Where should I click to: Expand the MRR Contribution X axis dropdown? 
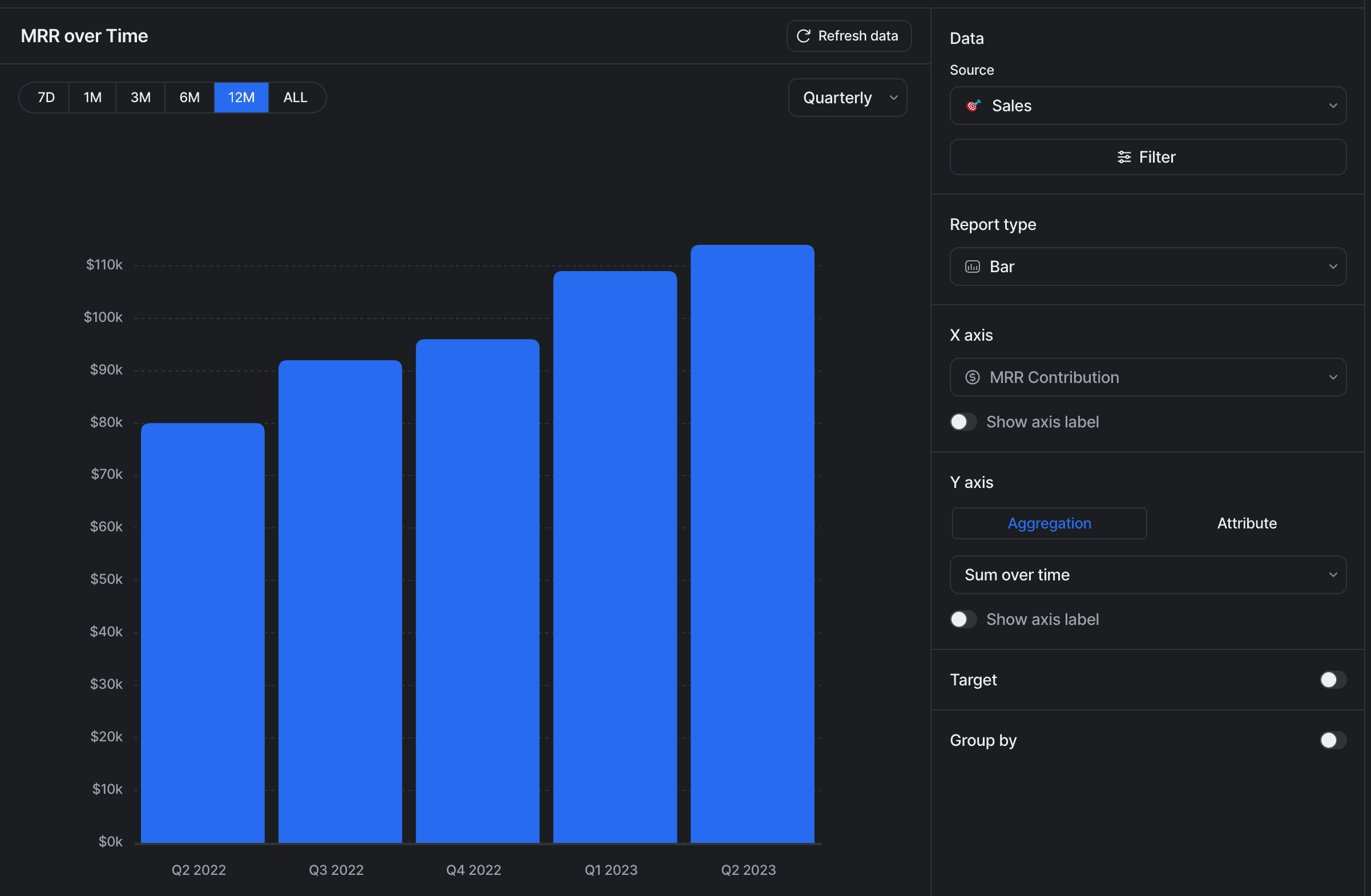1147,377
